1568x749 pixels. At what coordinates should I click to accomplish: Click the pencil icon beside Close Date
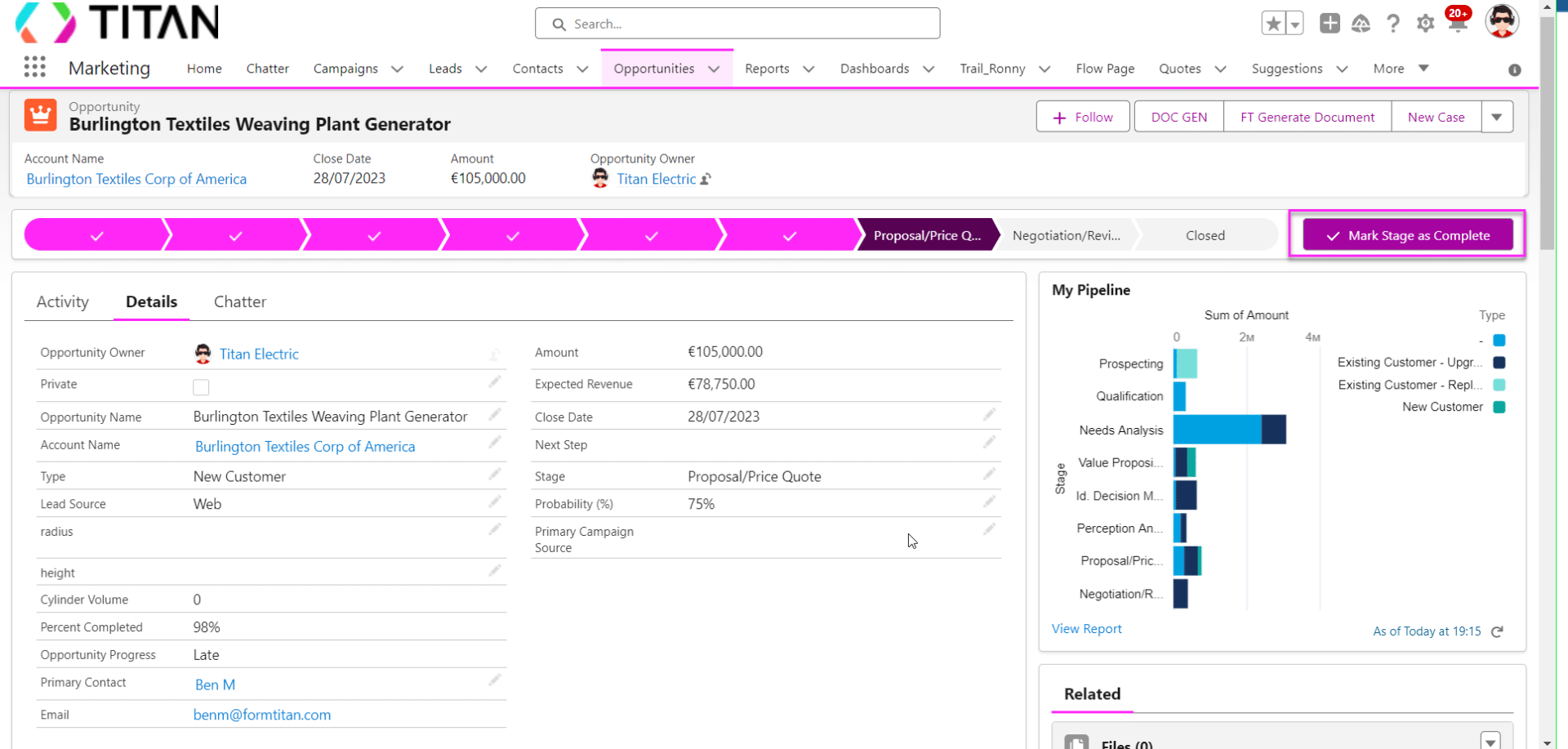[989, 415]
